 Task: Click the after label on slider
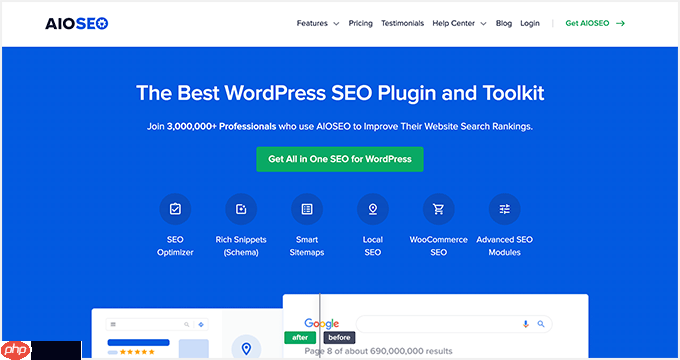[300, 337]
